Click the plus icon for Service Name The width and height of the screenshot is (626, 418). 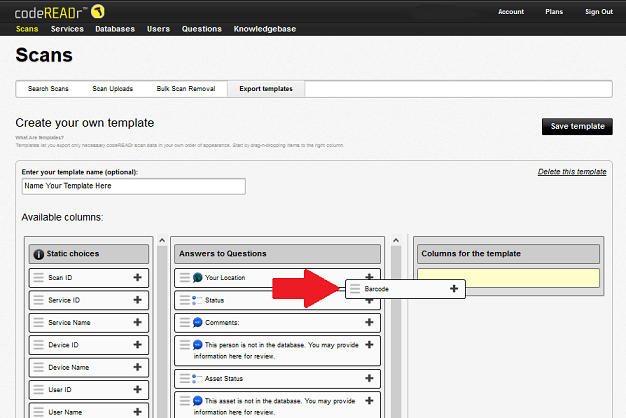tap(137, 322)
